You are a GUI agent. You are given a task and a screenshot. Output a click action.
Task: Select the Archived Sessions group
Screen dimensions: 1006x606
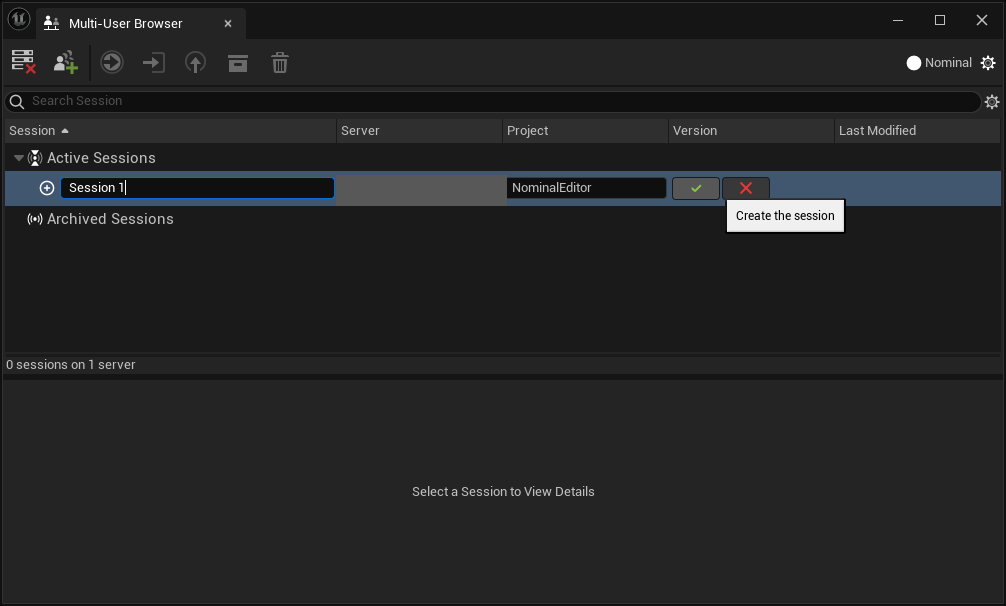tap(110, 219)
